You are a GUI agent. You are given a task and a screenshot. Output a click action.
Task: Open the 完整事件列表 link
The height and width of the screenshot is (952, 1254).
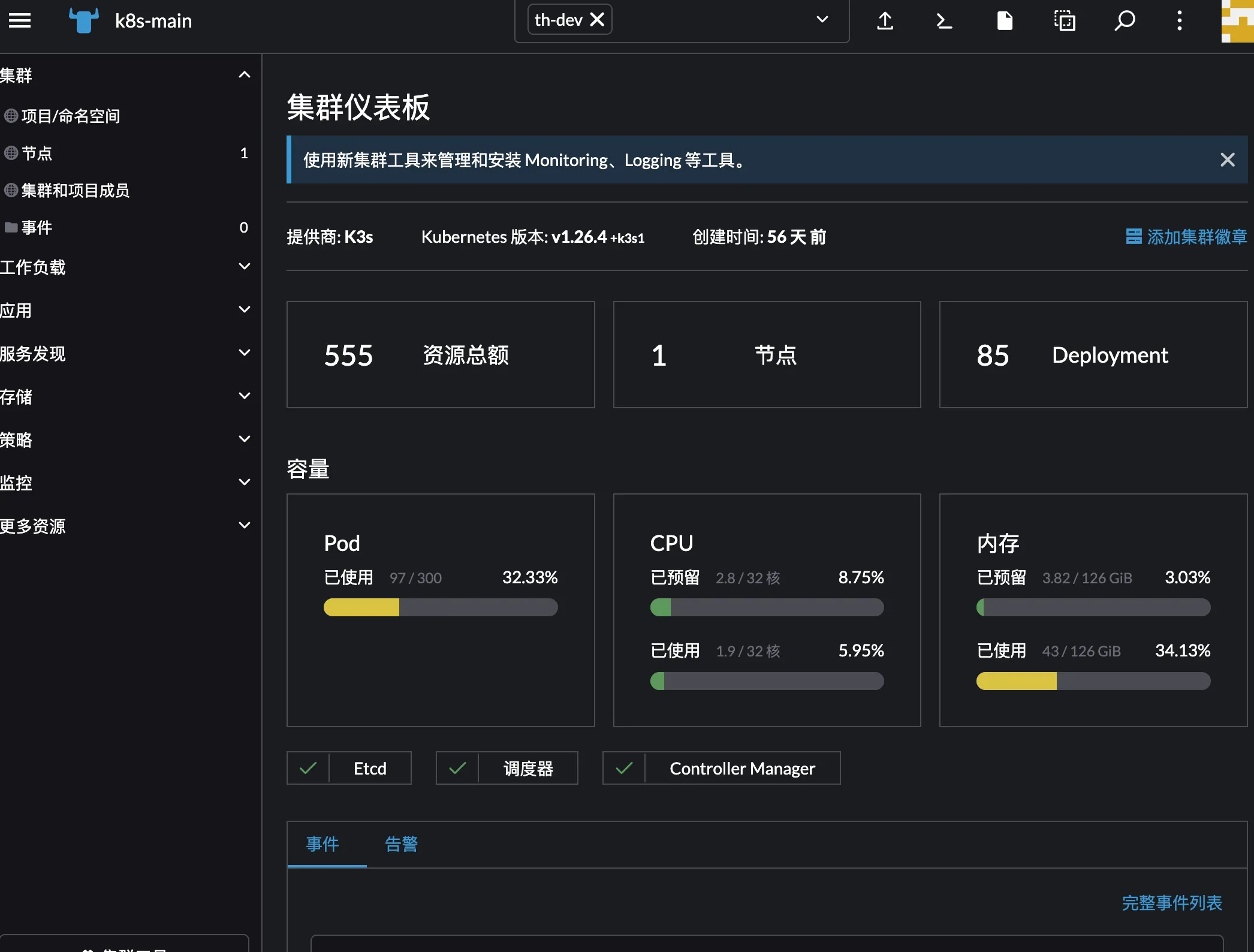pos(1172,903)
